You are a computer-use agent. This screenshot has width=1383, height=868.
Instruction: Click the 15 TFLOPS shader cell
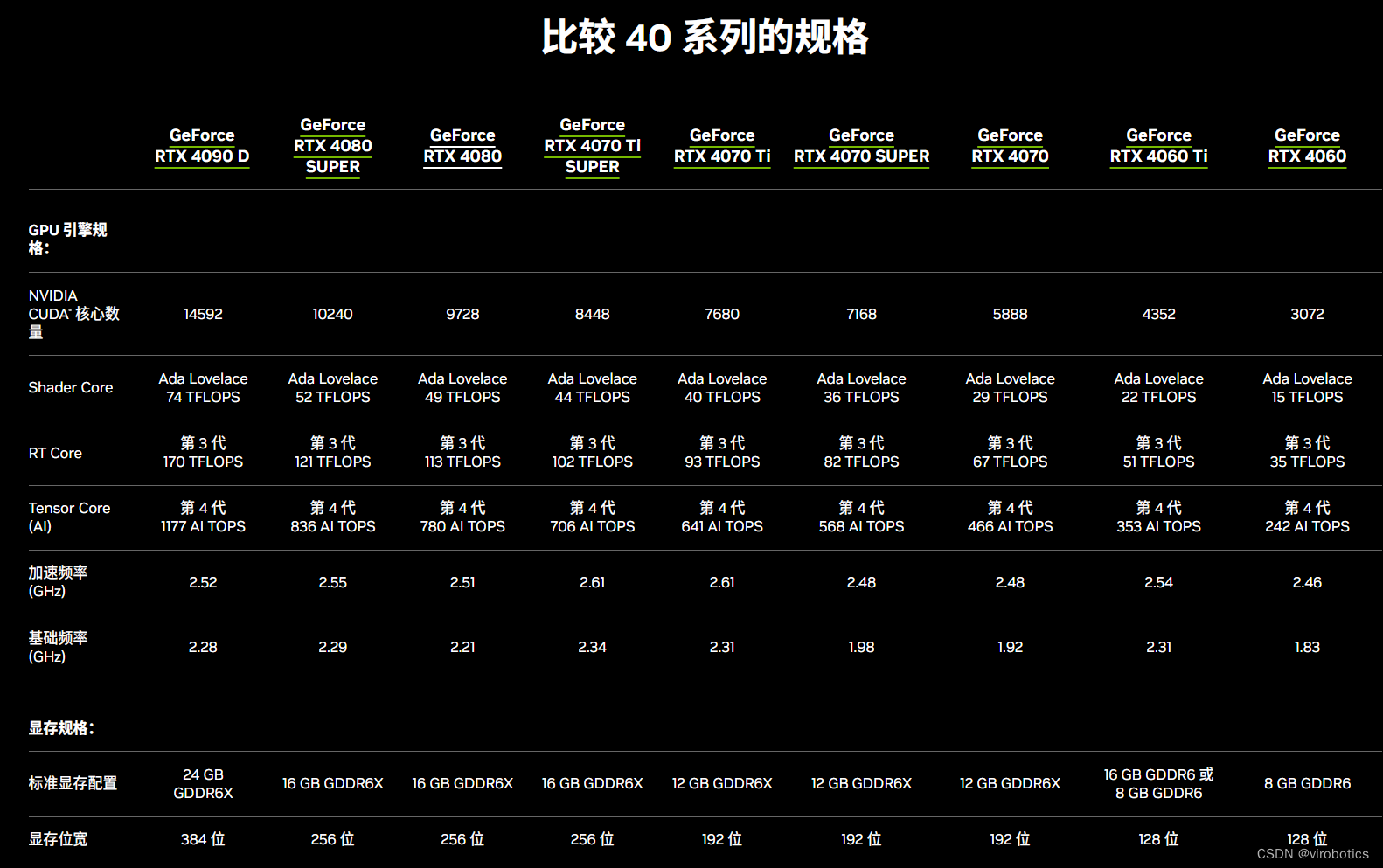(1308, 388)
